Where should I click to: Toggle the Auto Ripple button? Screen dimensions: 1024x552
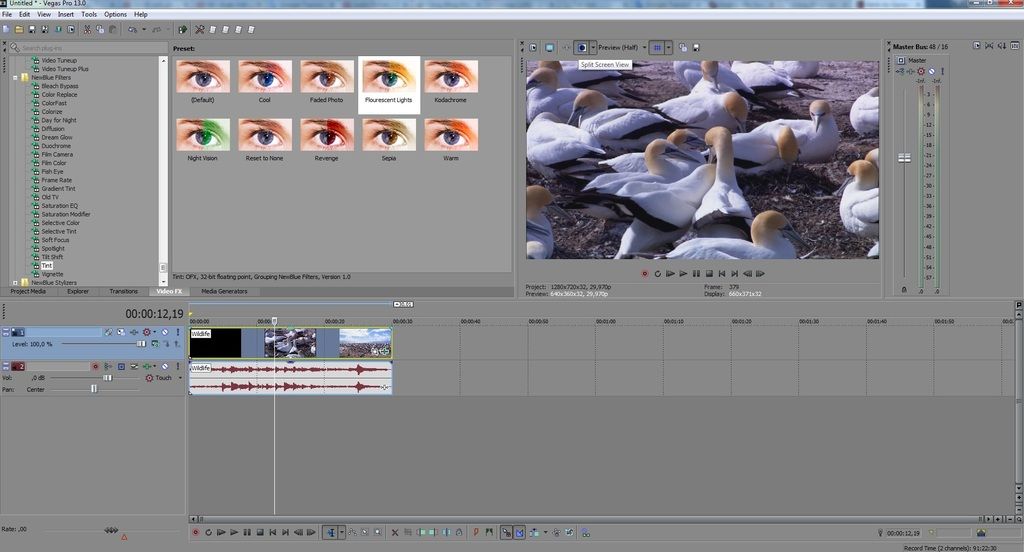point(536,533)
